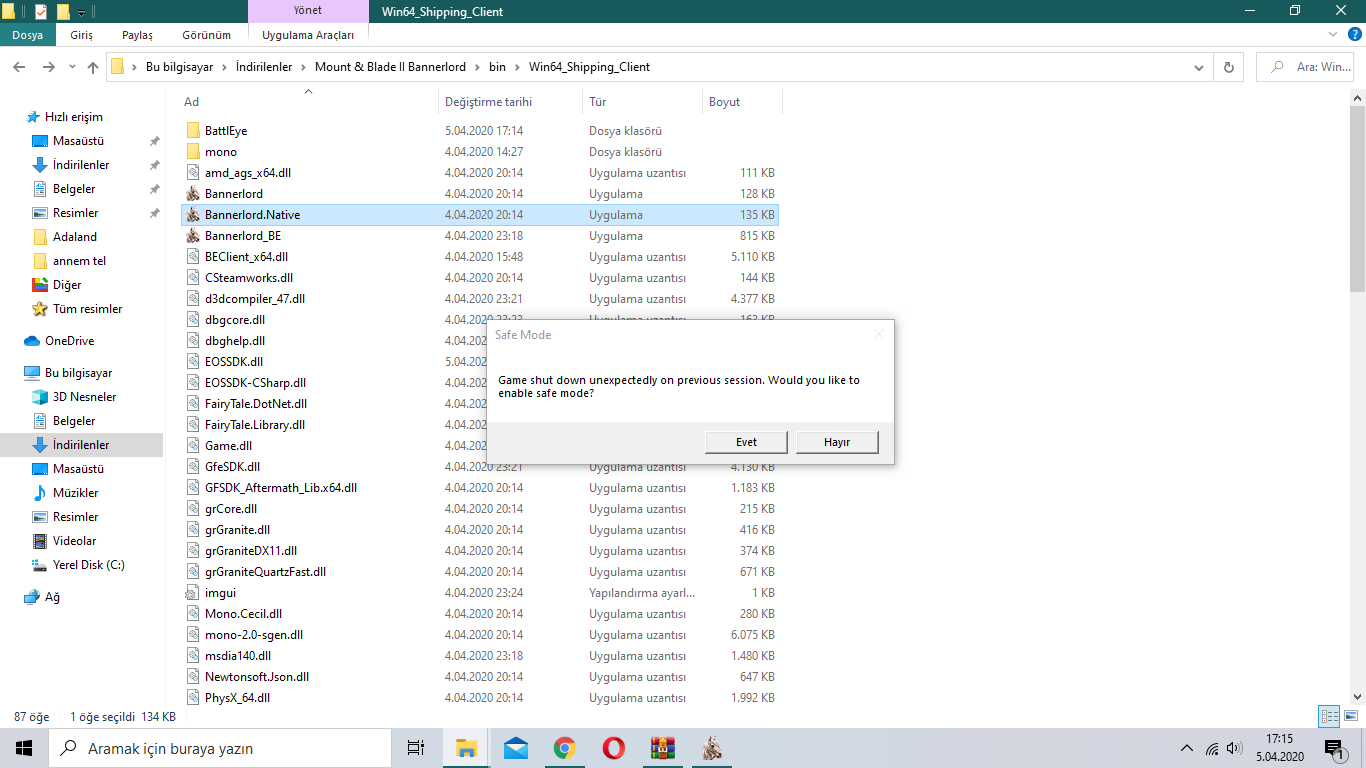Click the search box Ara: Win...
1366x768 pixels.
[x=1303, y=67]
